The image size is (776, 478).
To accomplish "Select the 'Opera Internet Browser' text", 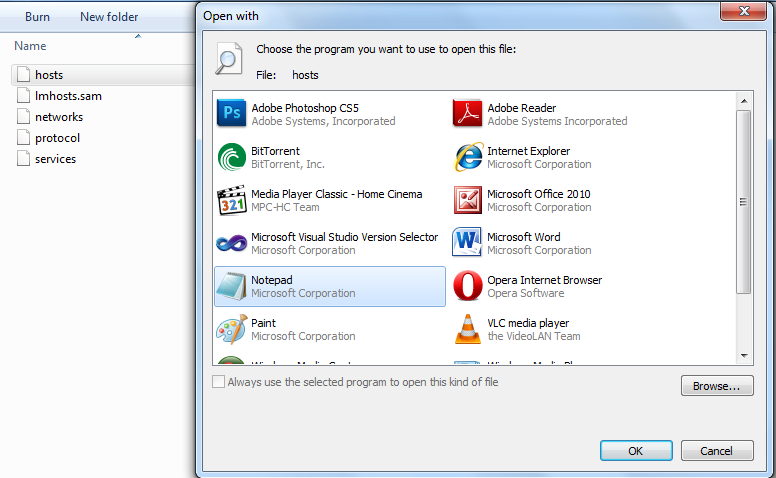I will [544, 280].
